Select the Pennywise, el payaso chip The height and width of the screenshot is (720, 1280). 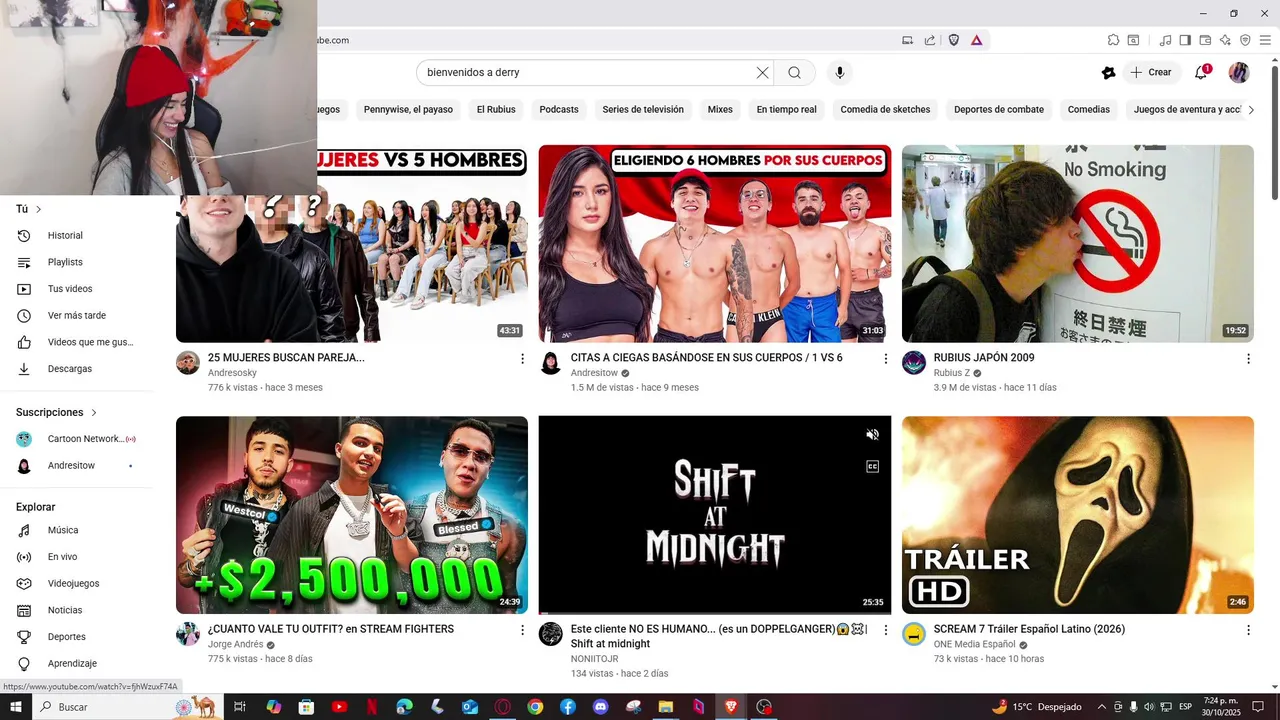click(408, 110)
